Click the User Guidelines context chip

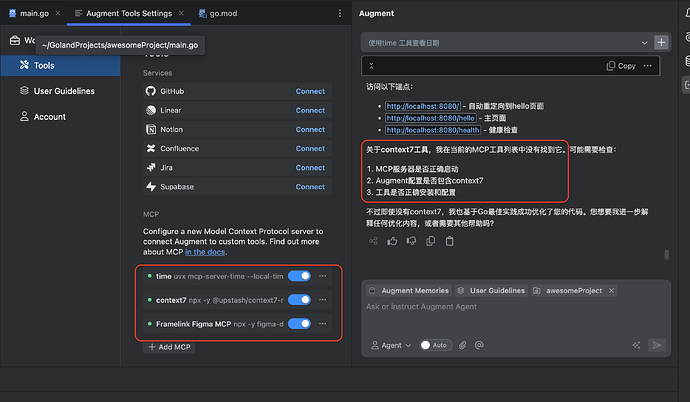point(492,291)
